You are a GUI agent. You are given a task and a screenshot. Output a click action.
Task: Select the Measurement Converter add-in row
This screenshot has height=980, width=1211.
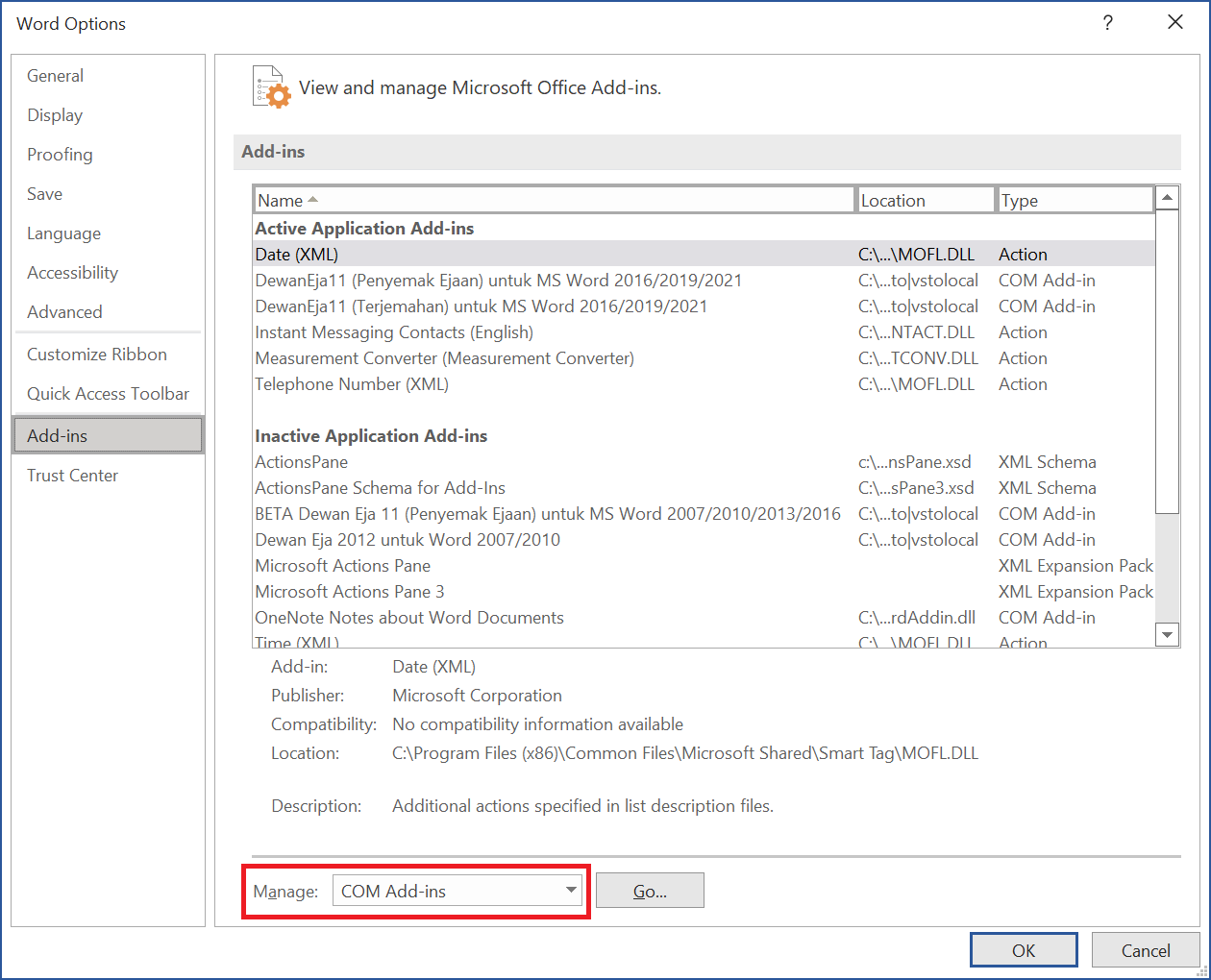[444, 358]
